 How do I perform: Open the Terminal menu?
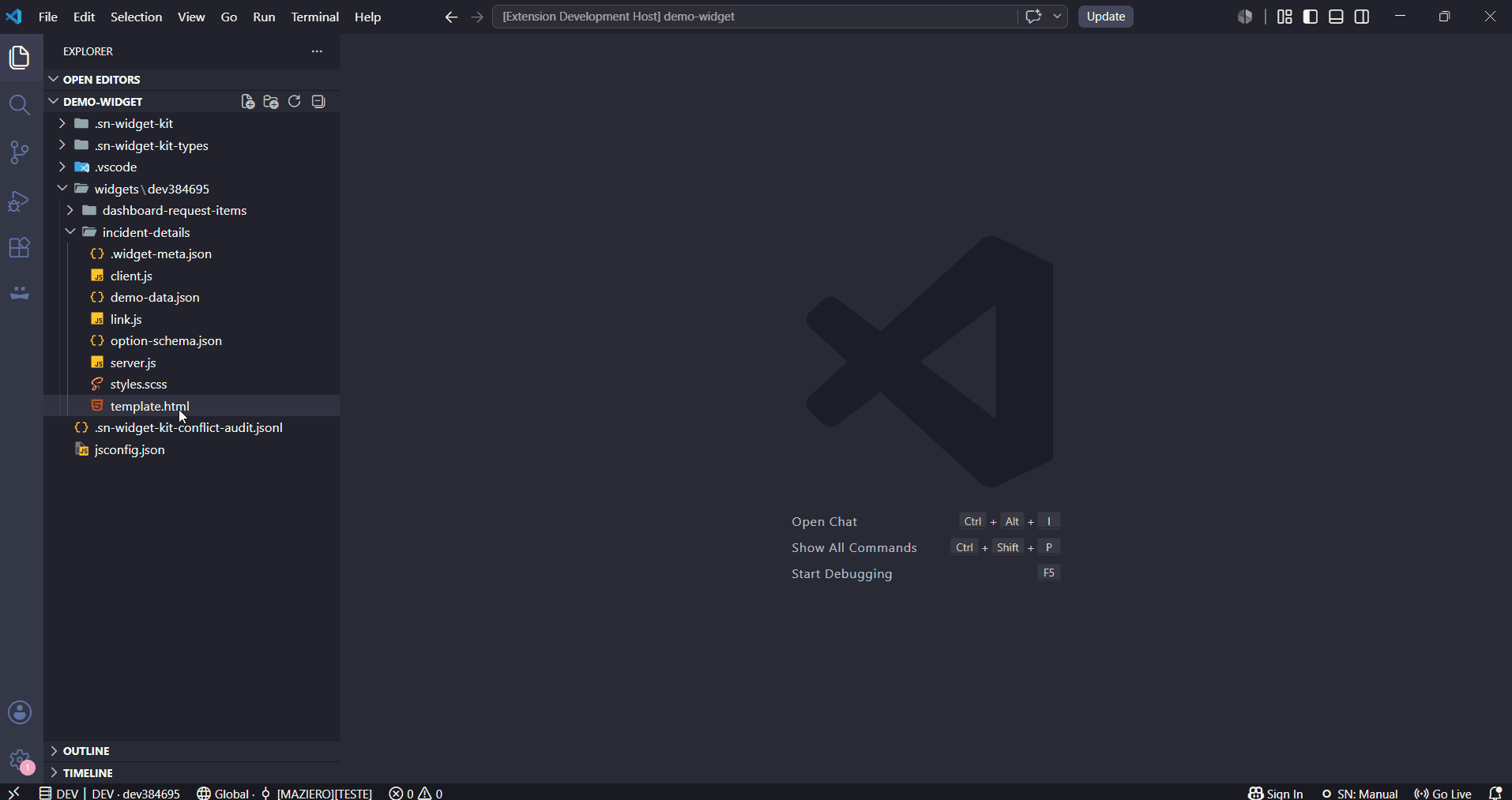point(314,17)
